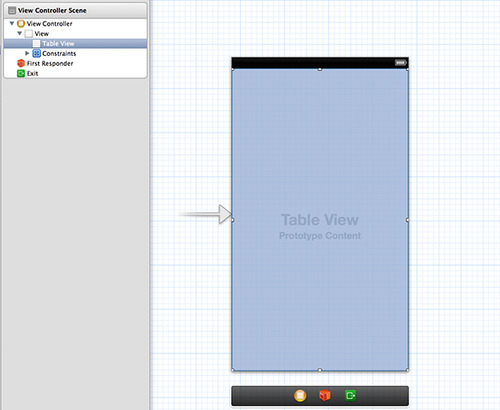Click the "View Controller Scene" header title

click(52, 10)
